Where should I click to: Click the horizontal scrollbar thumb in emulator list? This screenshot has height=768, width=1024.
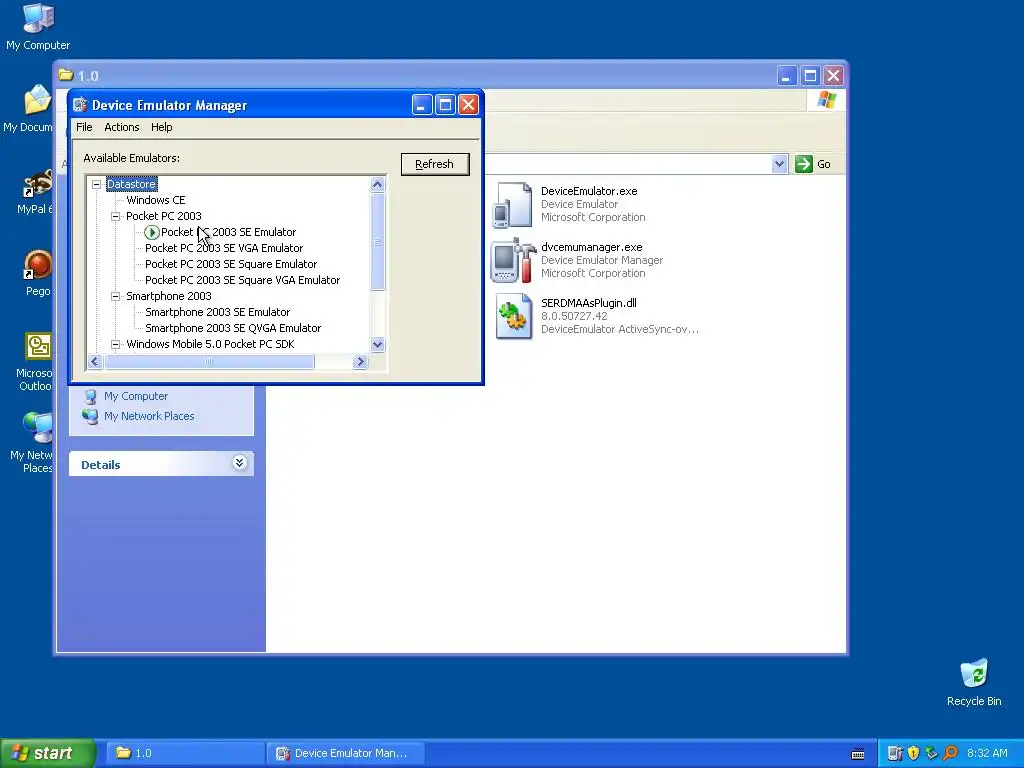209,361
